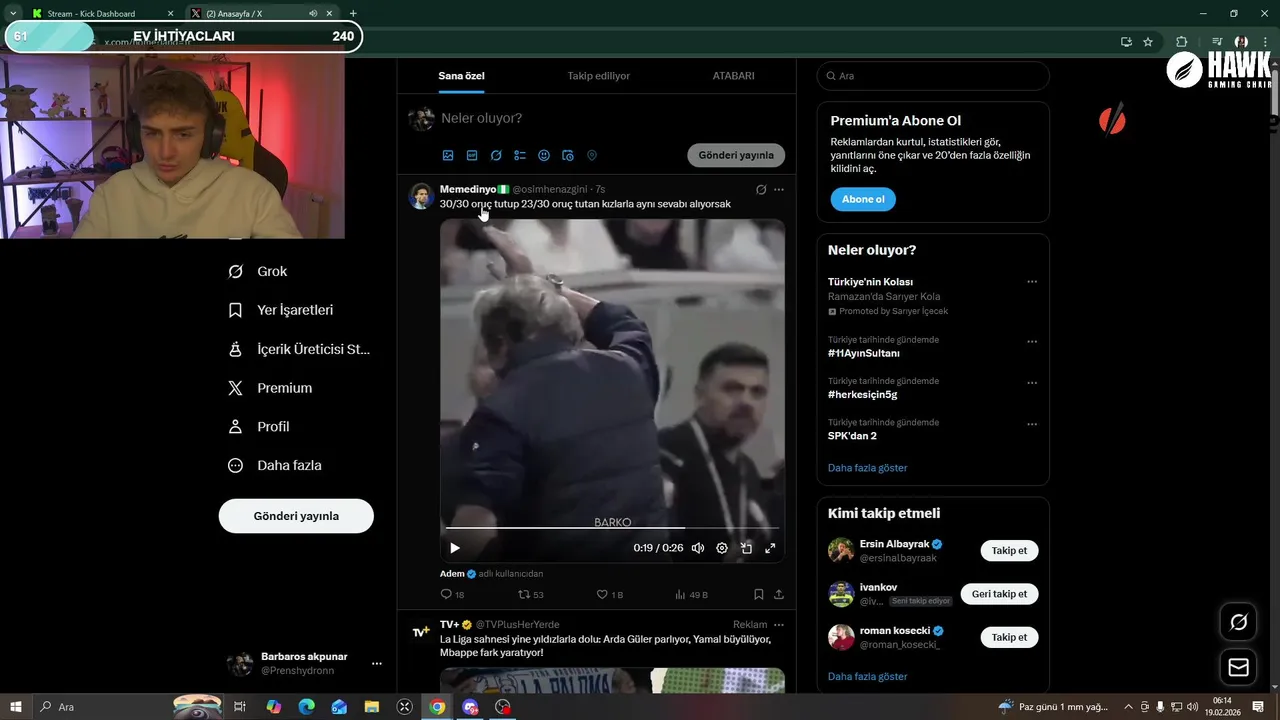Open Copilot from the taskbar
This screenshot has height=720, width=1280.
pyautogui.click(x=273, y=707)
